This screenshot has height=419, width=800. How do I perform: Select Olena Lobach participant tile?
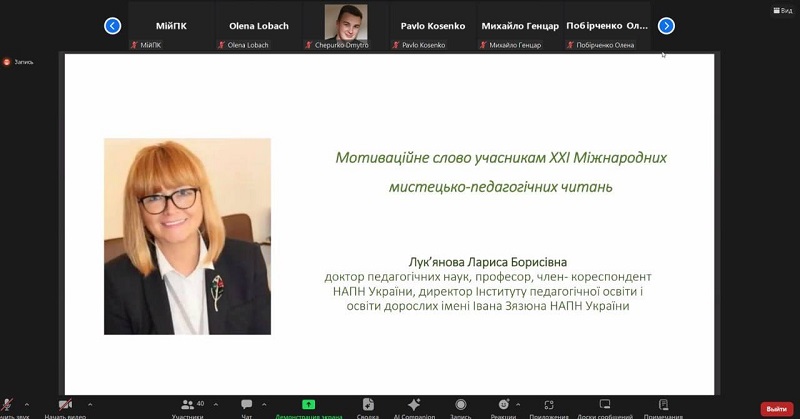coord(259,26)
